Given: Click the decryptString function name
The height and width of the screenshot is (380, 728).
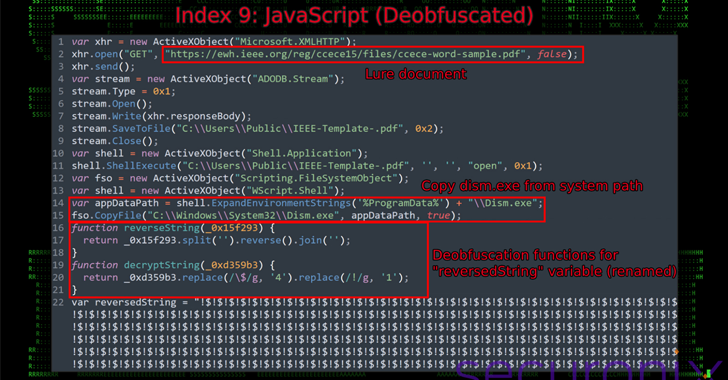Looking at the screenshot, I should coord(162,265).
